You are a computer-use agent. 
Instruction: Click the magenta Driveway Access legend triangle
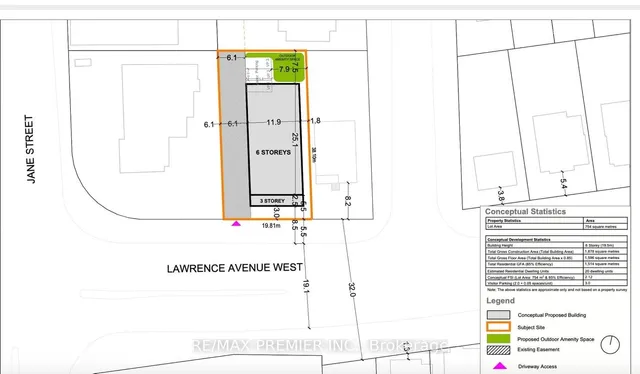click(x=500, y=366)
